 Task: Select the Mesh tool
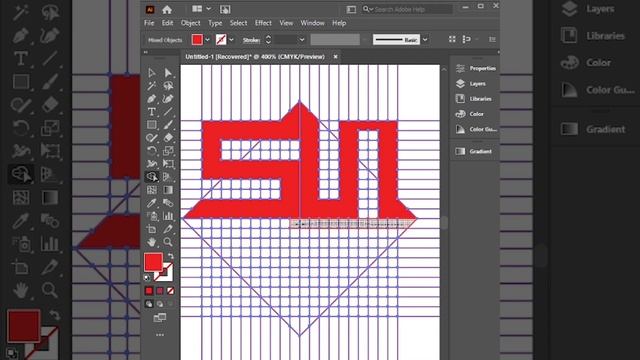(151, 190)
